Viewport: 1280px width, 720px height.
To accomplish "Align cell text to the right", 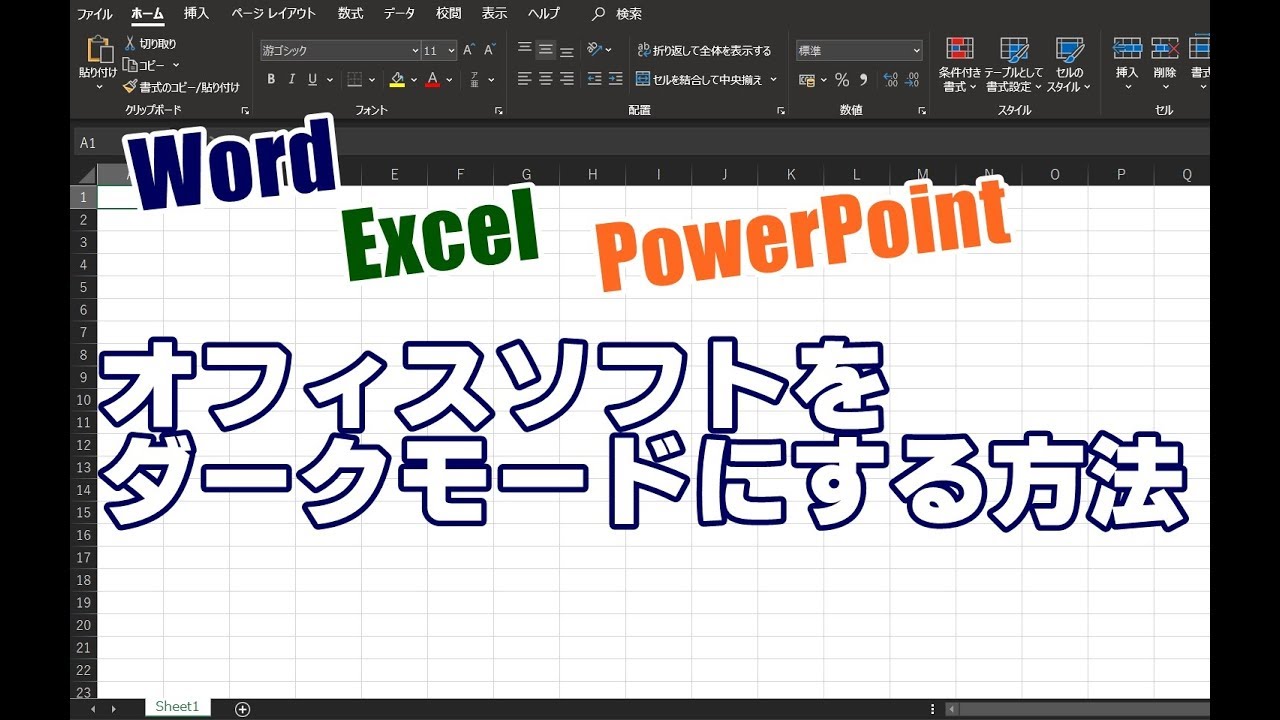I will 567,79.
